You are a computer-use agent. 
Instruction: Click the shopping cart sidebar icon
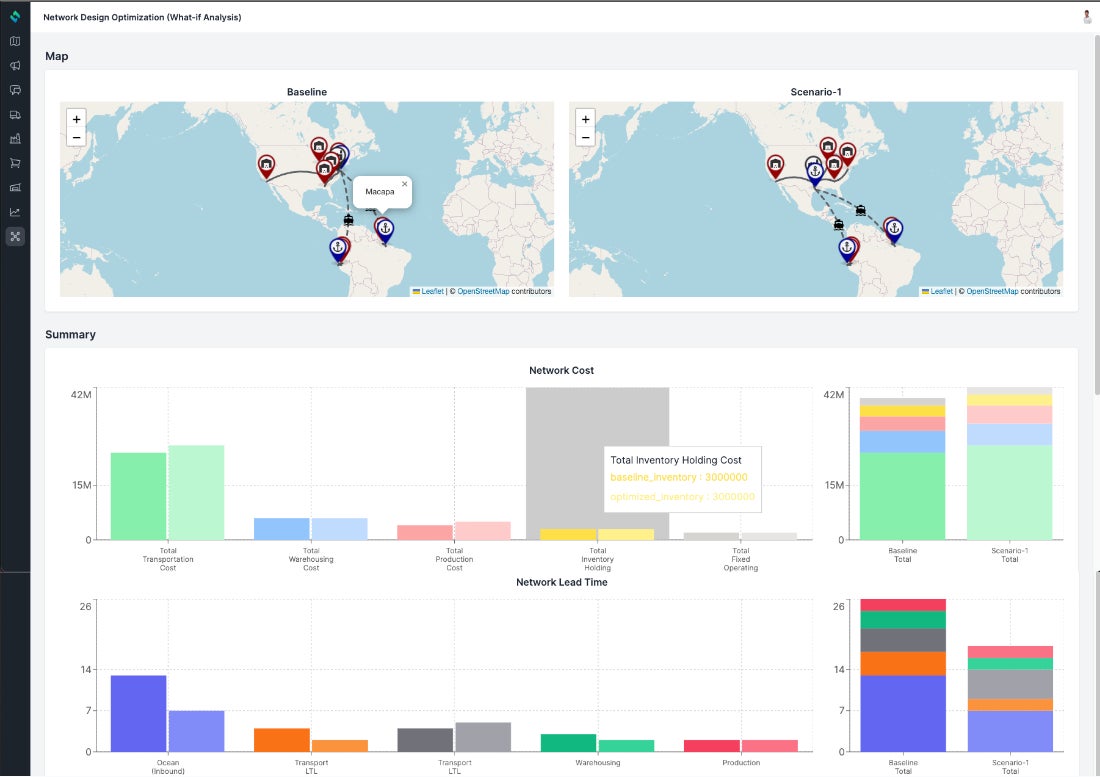pyautogui.click(x=15, y=163)
